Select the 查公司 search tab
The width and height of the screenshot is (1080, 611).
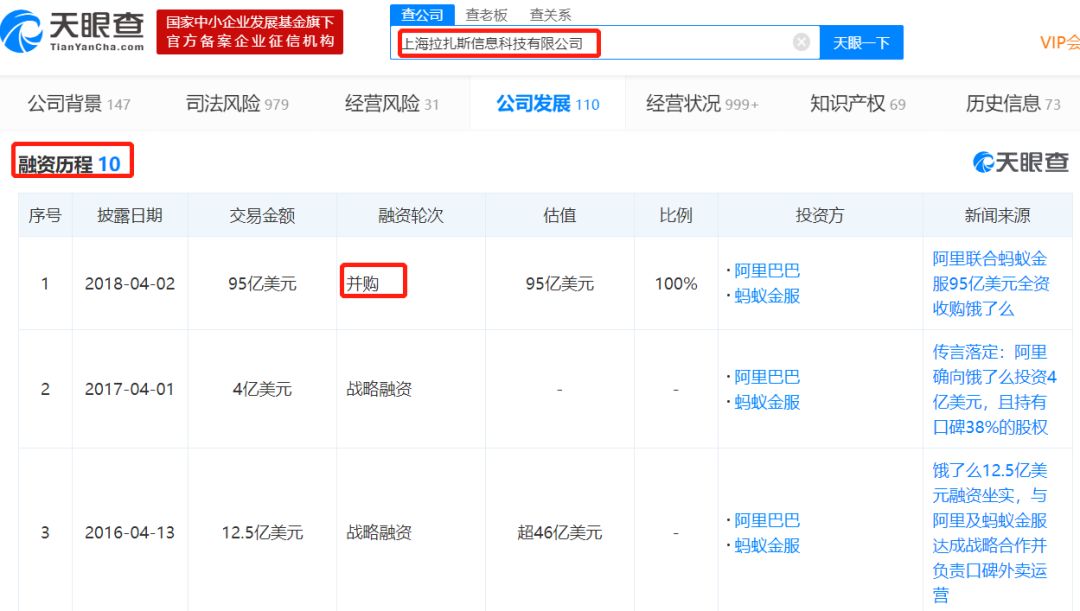point(422,14)
